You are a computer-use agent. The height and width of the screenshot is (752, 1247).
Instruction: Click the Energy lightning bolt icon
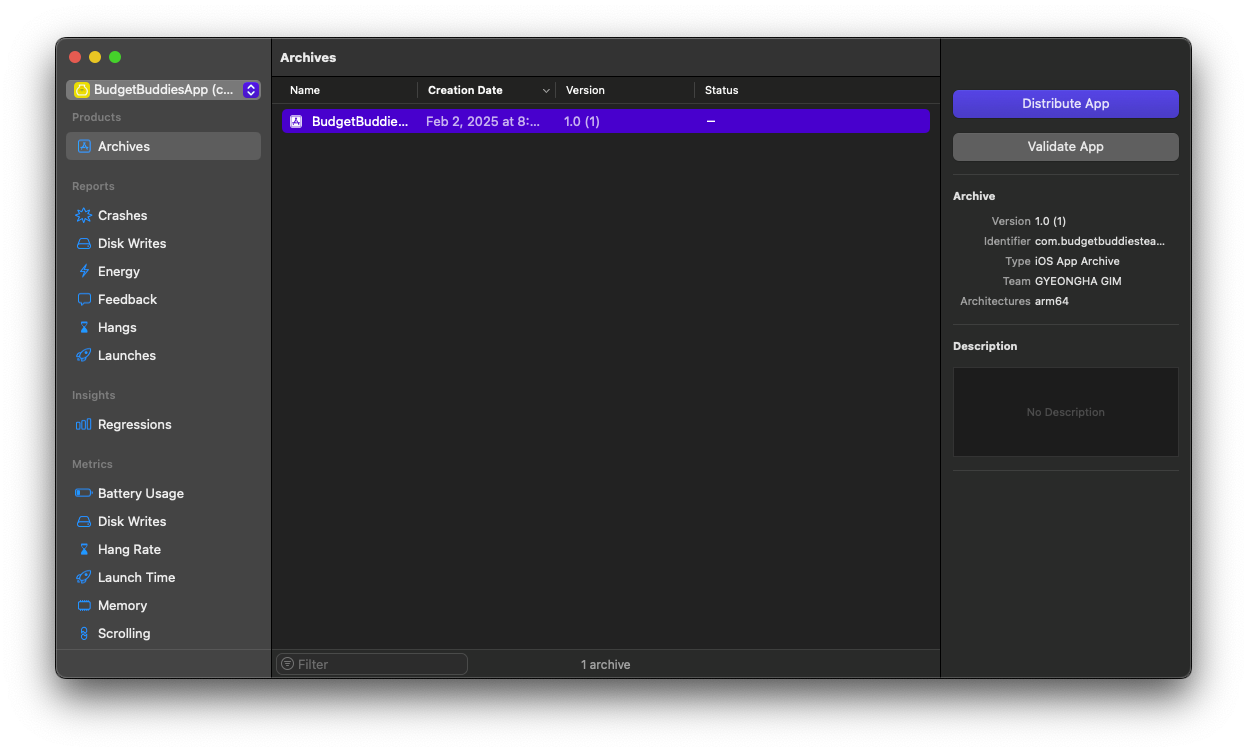pos(84,271)
